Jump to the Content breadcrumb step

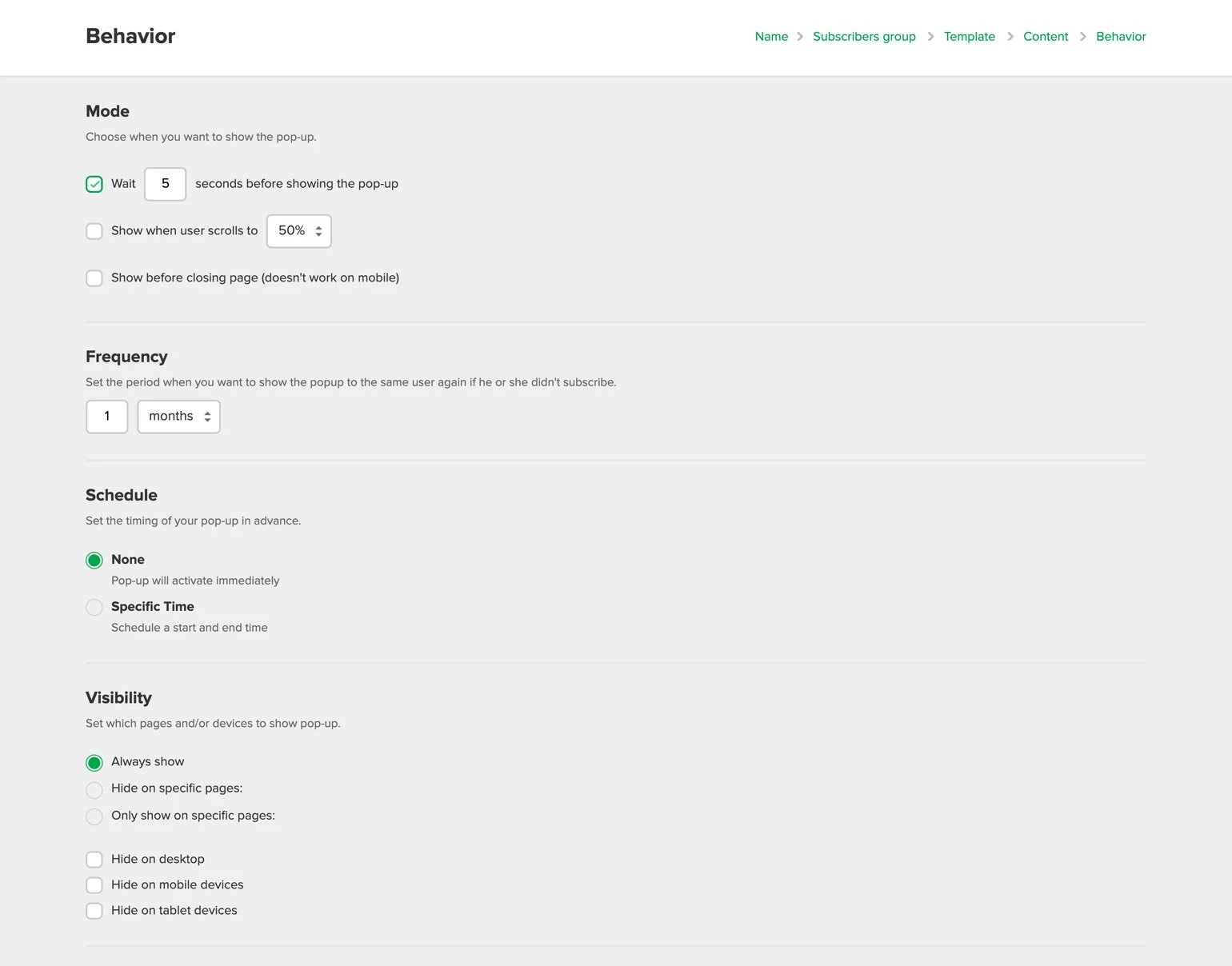coord(1046,37)
